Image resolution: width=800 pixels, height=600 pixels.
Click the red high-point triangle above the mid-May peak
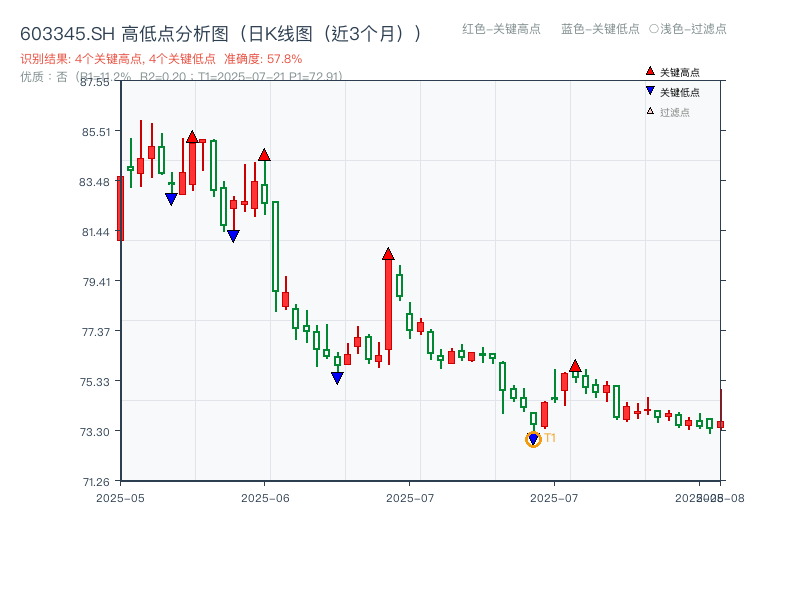[x=191, y=135]
